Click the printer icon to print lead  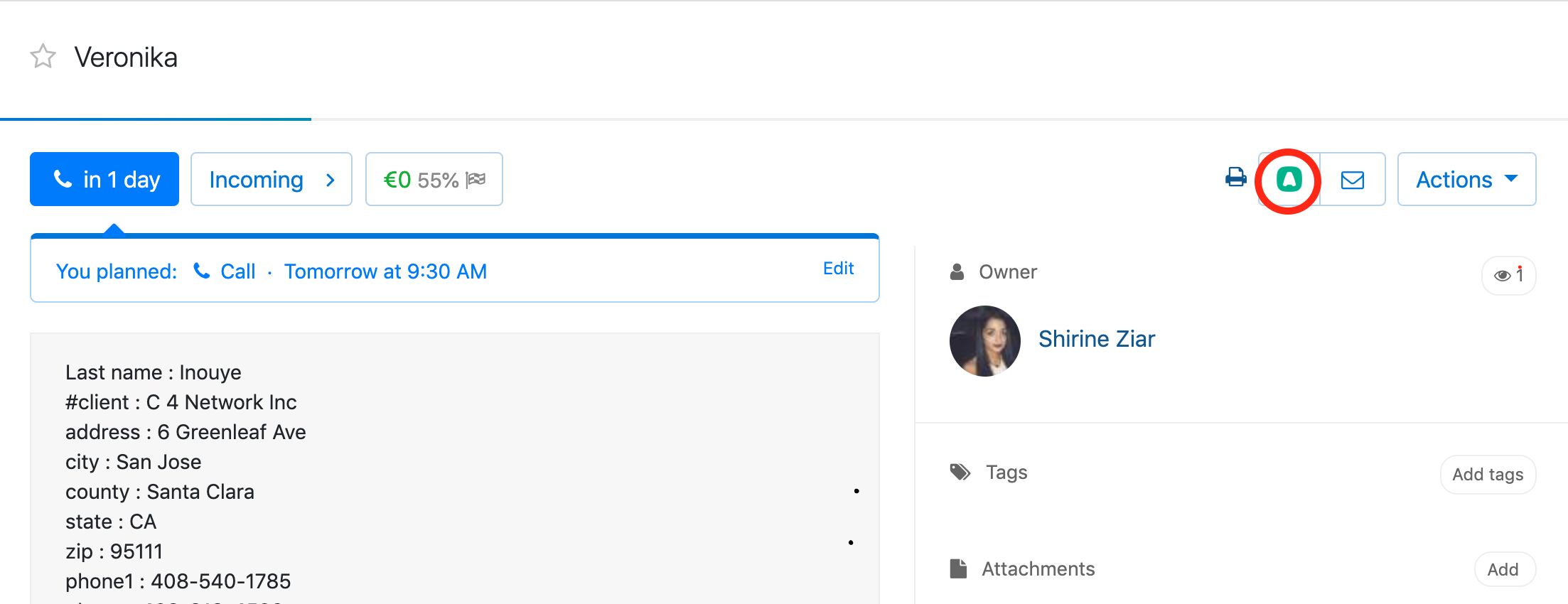(x=1235, y=179)
